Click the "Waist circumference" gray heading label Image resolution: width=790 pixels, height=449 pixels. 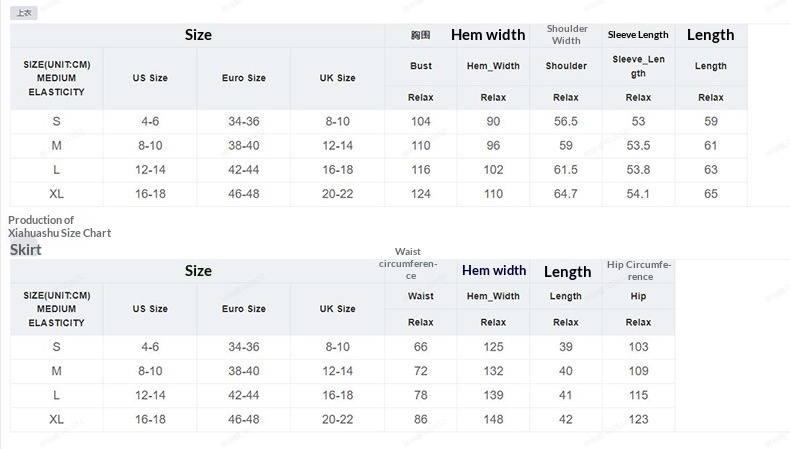410,263
